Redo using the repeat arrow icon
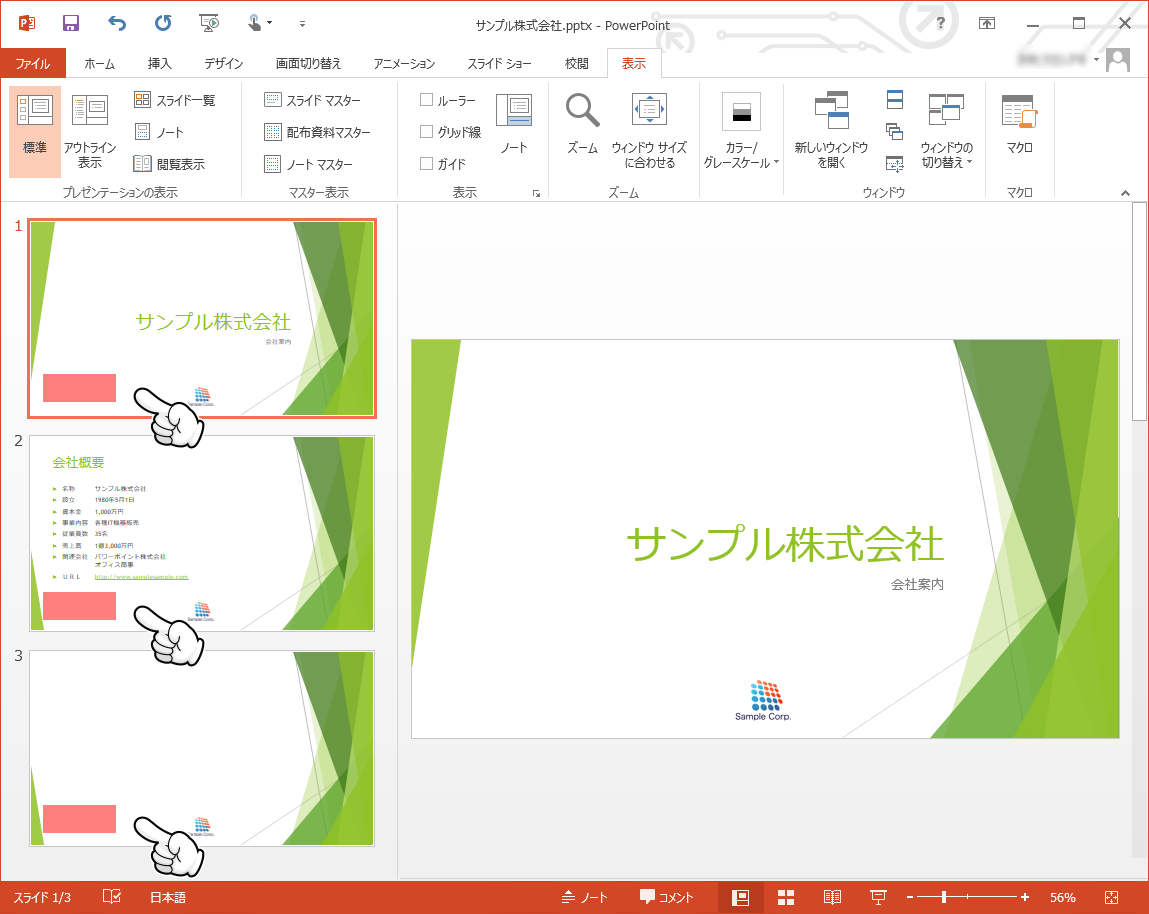Image resolution: width=1149 pixels, height=914 pixels. pyautogui.click(x=163, y=23)
